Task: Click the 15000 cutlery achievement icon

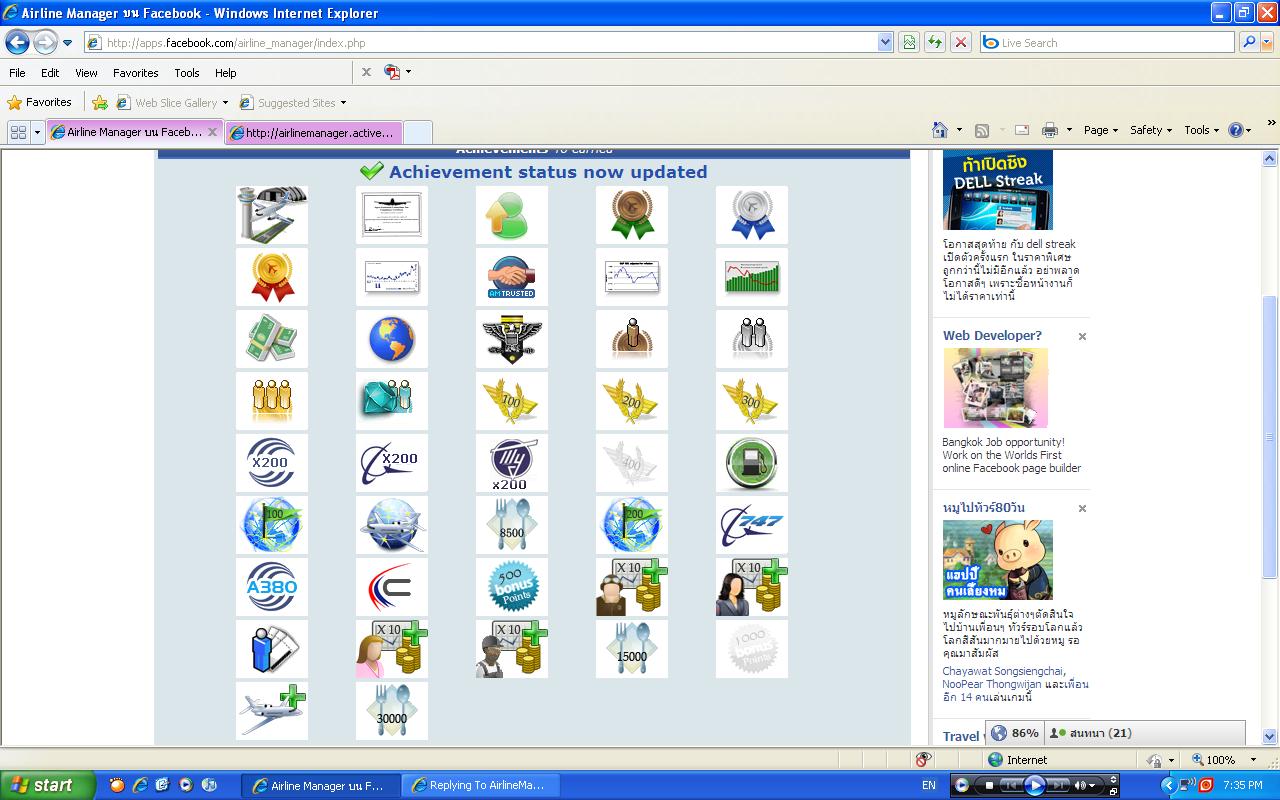Action: tap(632, 649)
